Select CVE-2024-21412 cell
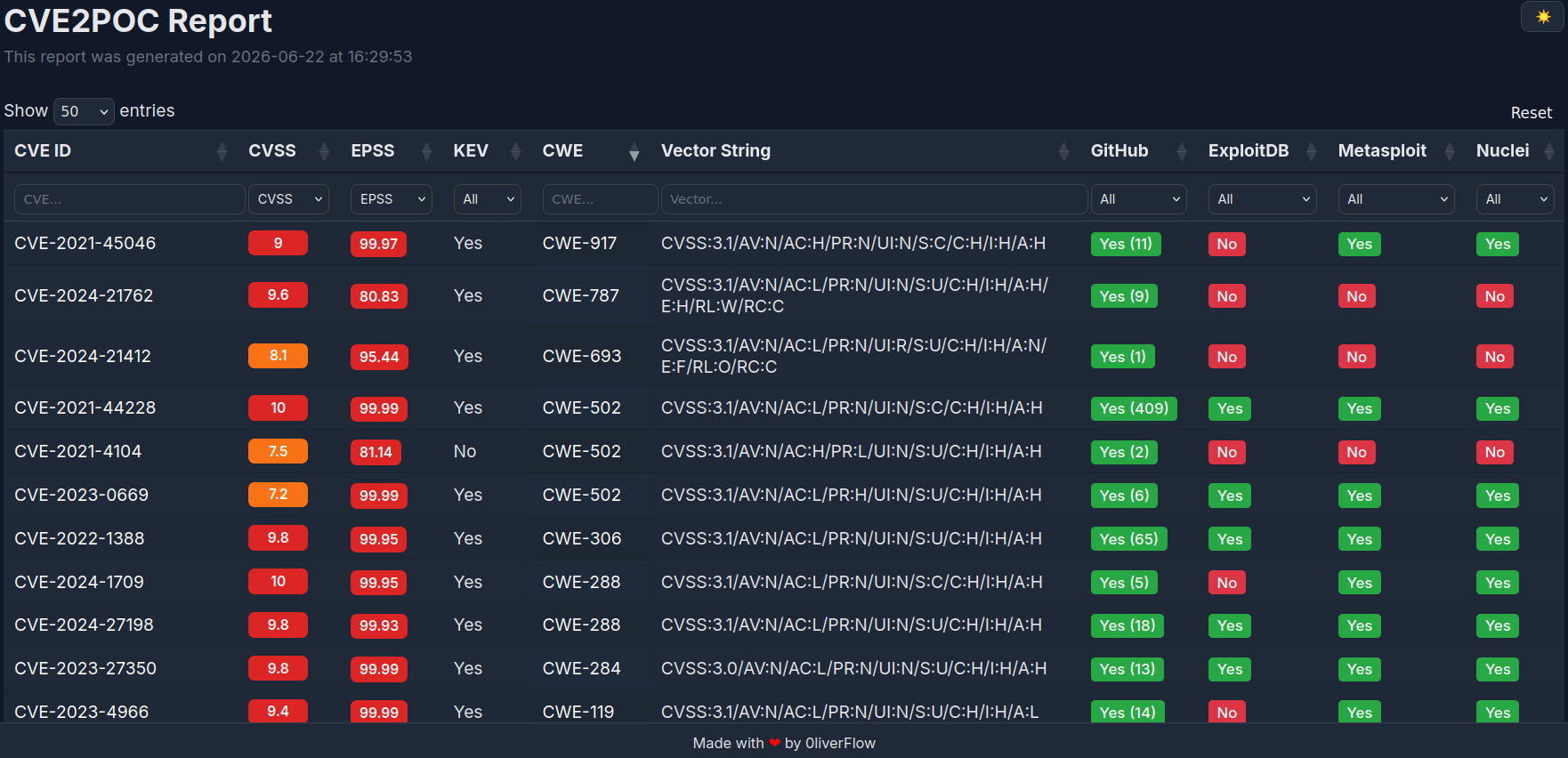1568x758 pixels. tap(83, 356)
